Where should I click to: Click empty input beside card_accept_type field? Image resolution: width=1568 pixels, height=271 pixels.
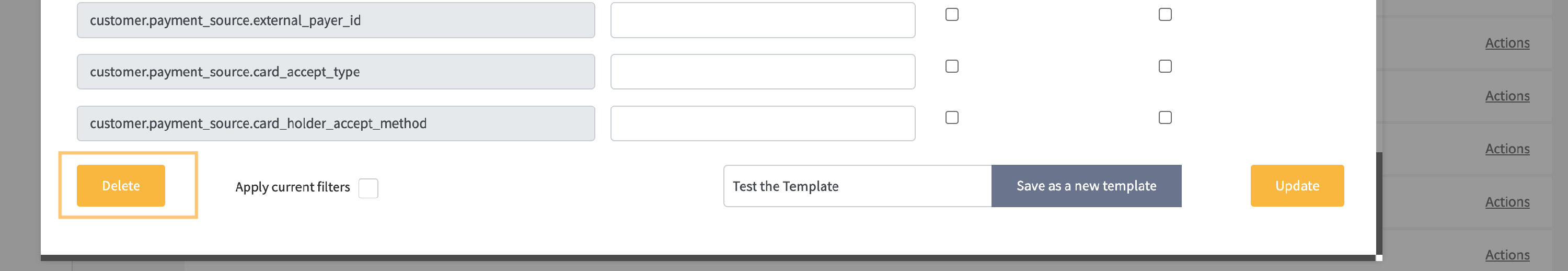(763, 72)
